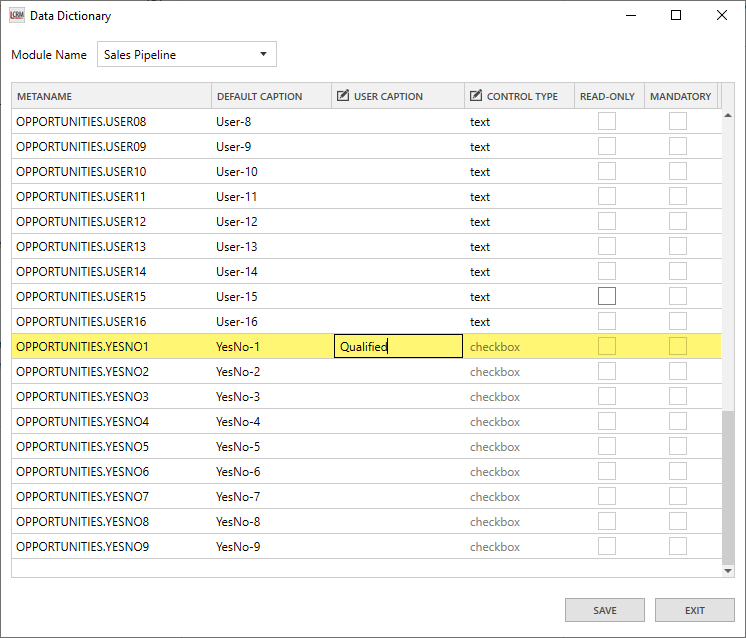Click the CRM app icon in title bar

point(16,15)
